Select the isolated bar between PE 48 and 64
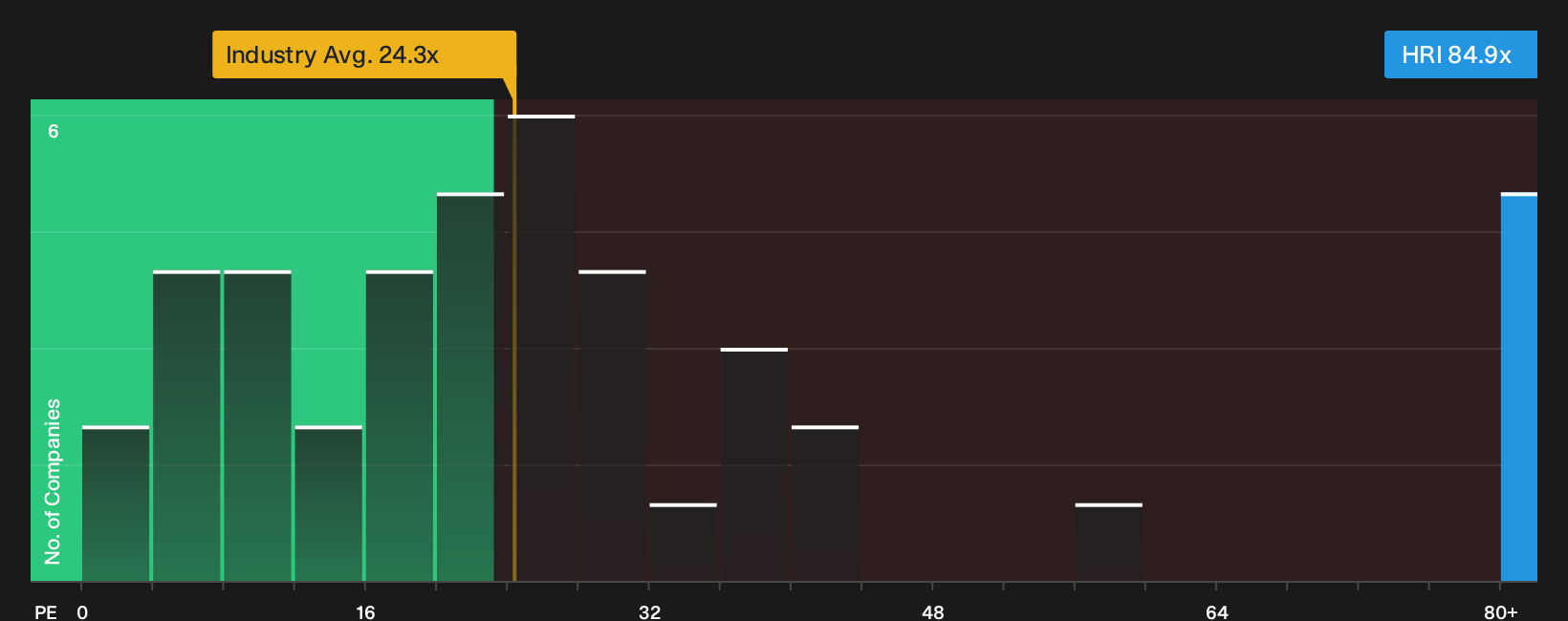Viewport: 1568px width, 621px height. coord(1109,542)
